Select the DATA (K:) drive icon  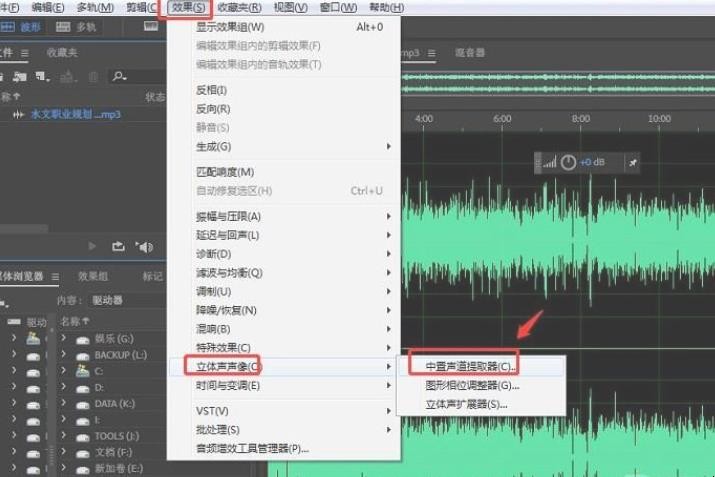click(83, 405)
